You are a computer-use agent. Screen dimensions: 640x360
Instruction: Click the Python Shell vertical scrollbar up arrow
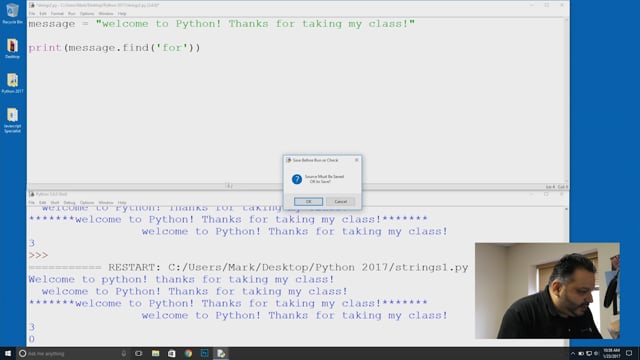click(566, 209)
